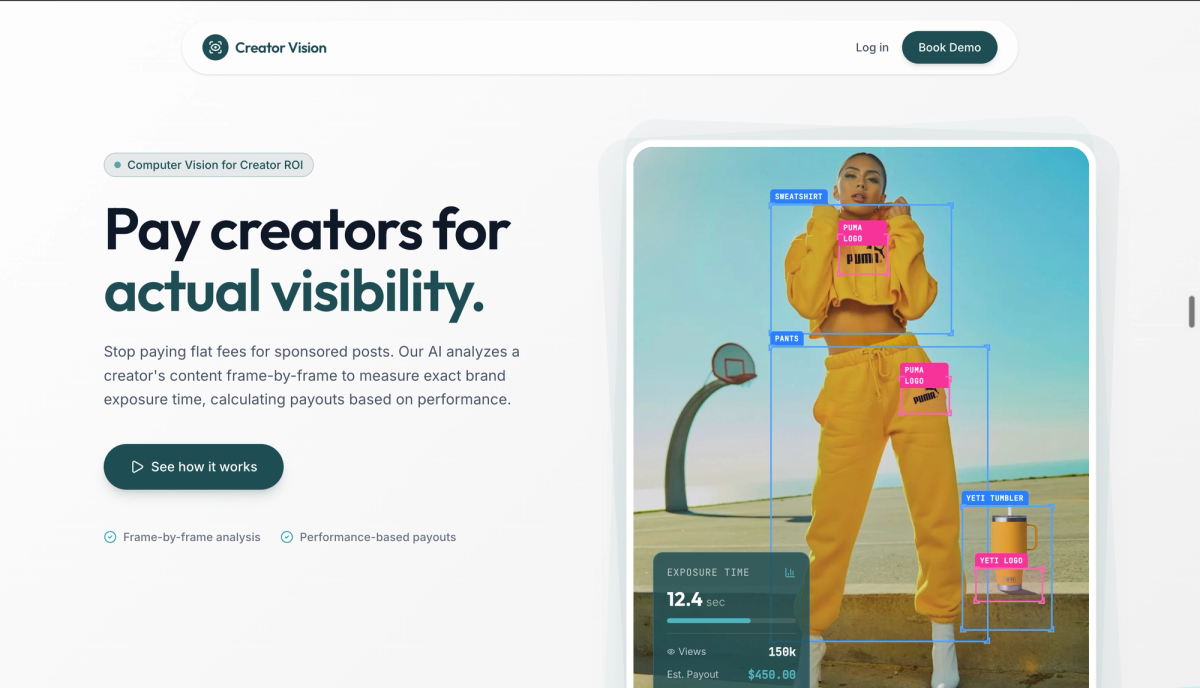
Task: Click the Performance-based payouts text
Action: coord(377,537)
